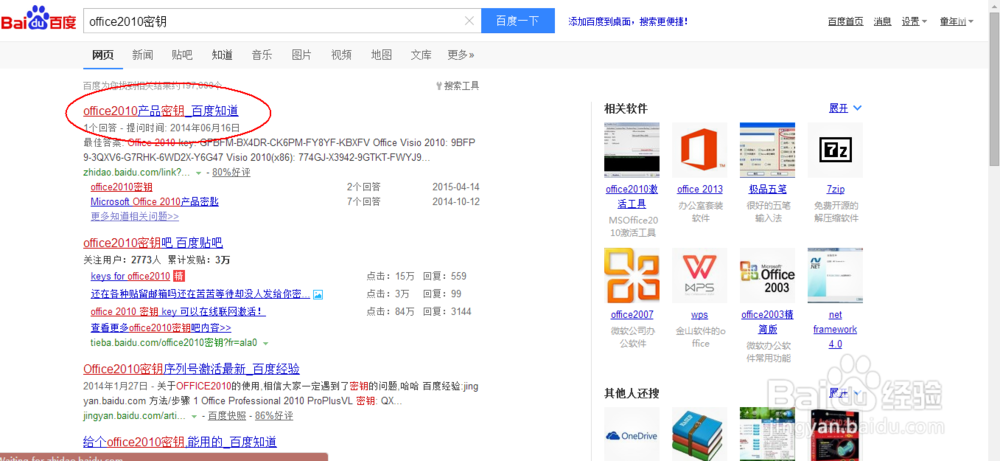Open the office2007 logo icon
Image resolution: width=1000 pixels, height=461 pixels.
point(631,275)
